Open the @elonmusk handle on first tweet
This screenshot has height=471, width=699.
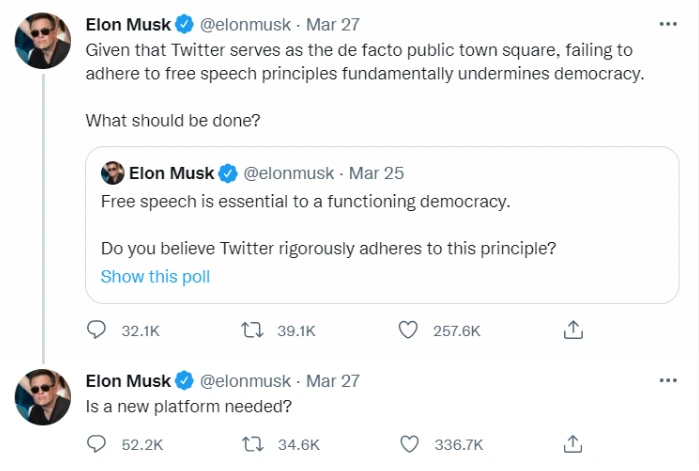pyautogui.click(x=245, y=23)
